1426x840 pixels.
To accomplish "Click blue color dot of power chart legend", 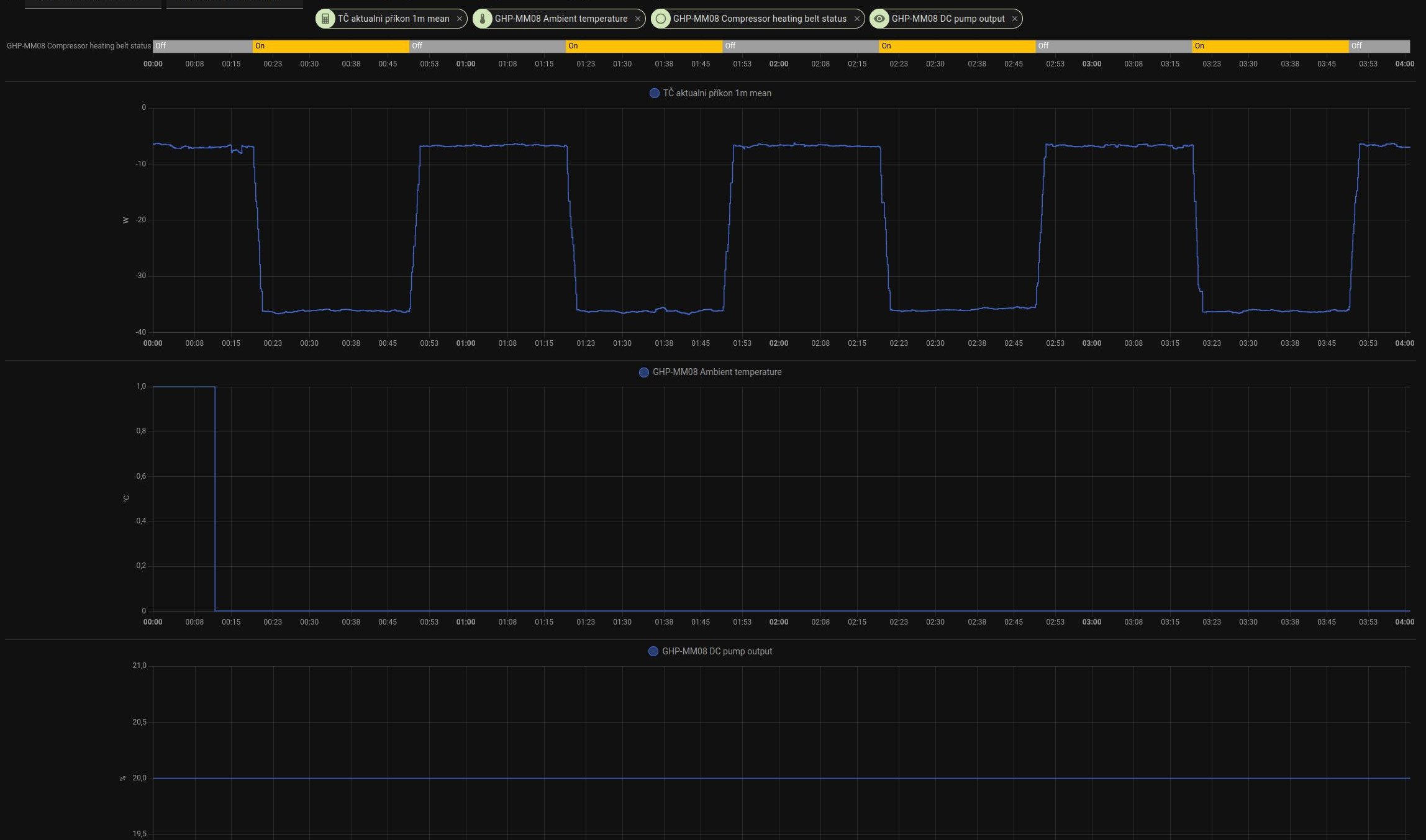I will tap(654, 93).
